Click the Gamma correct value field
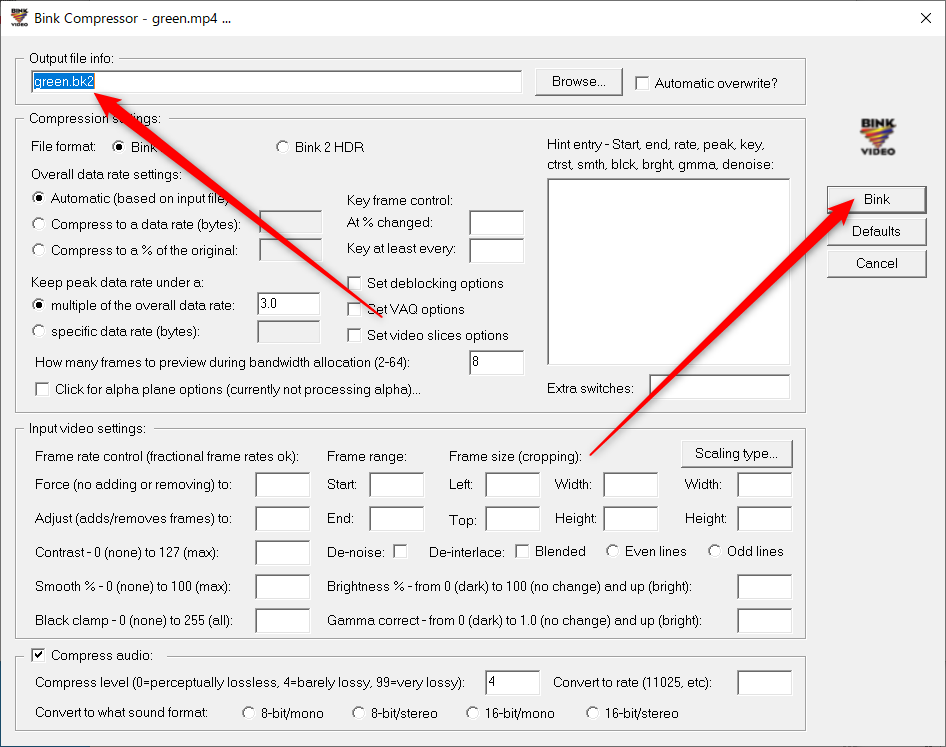 click(764, 620)
